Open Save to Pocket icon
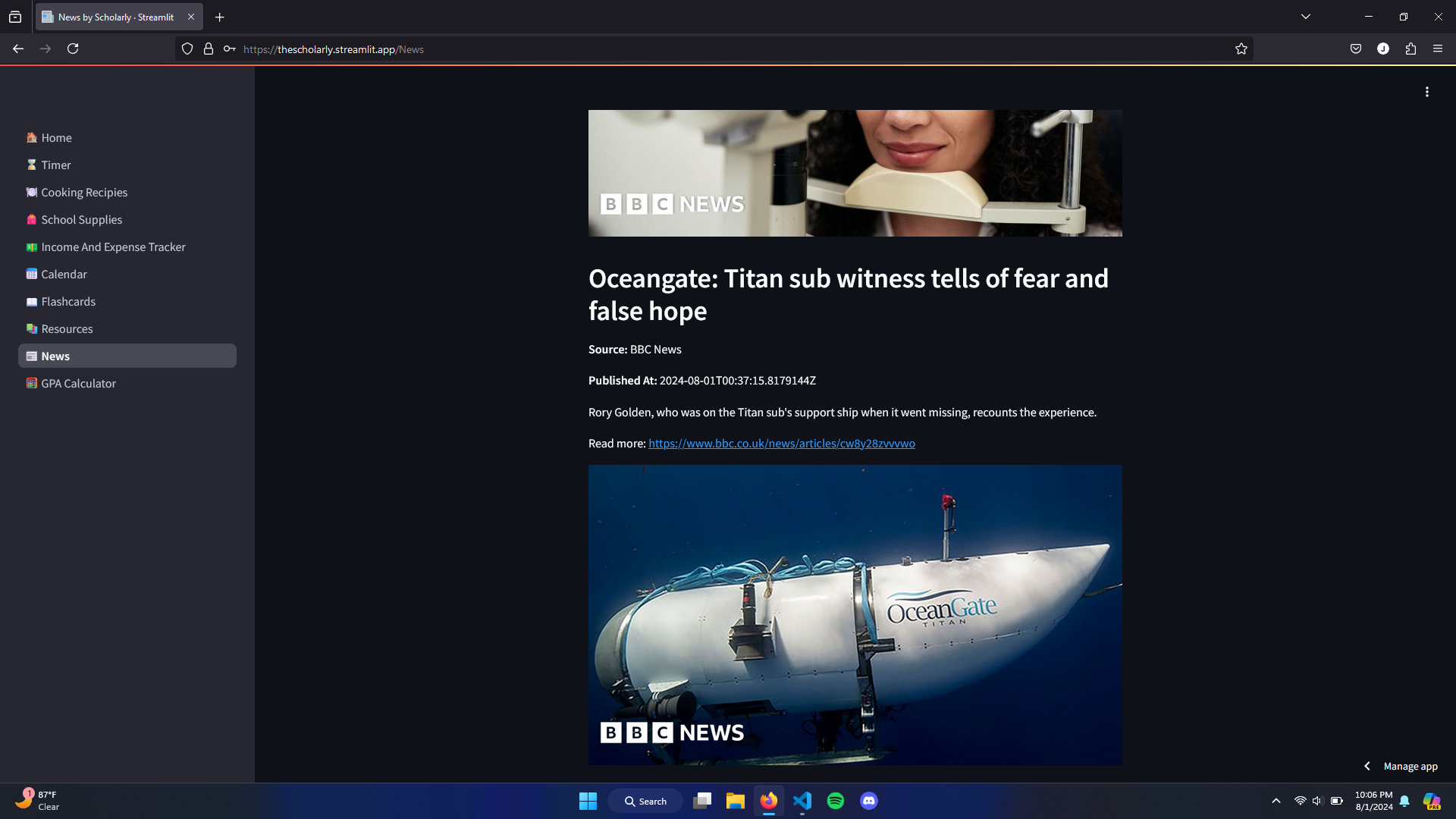The width and height of the screenshot is (1456, 819). point(1356,49)
